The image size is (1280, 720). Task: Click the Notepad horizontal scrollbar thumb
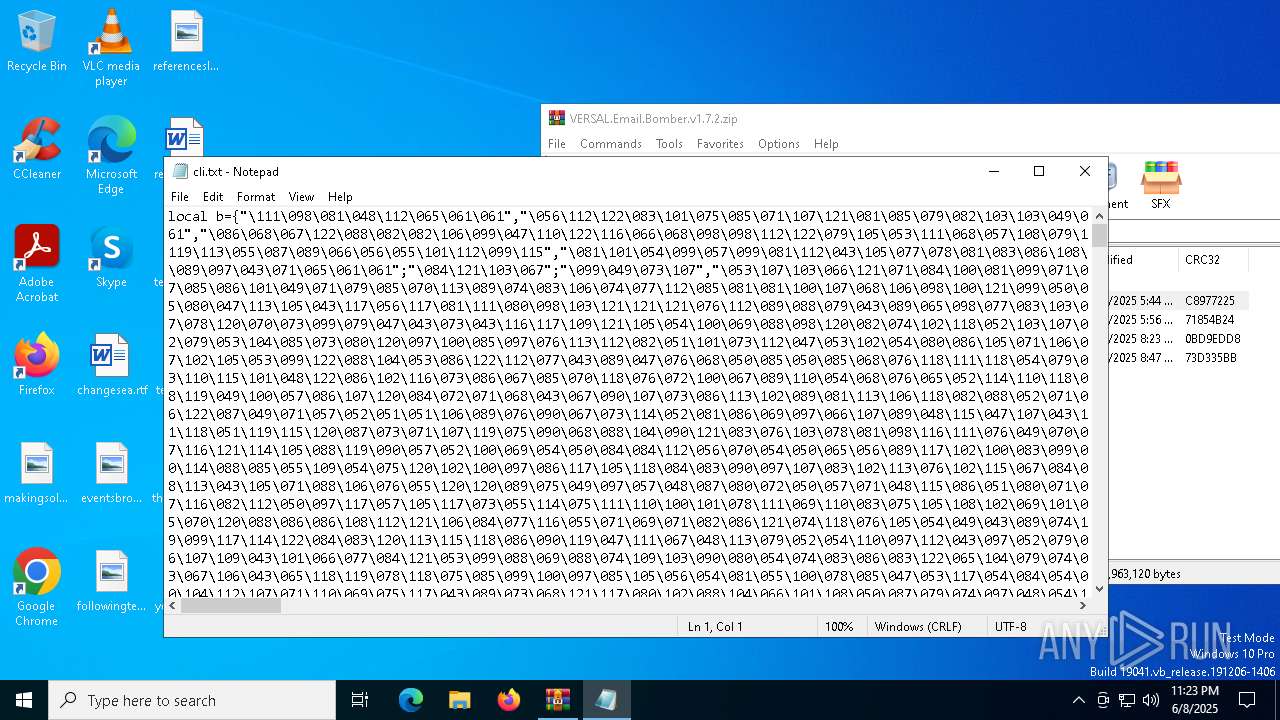coord(231,605)
